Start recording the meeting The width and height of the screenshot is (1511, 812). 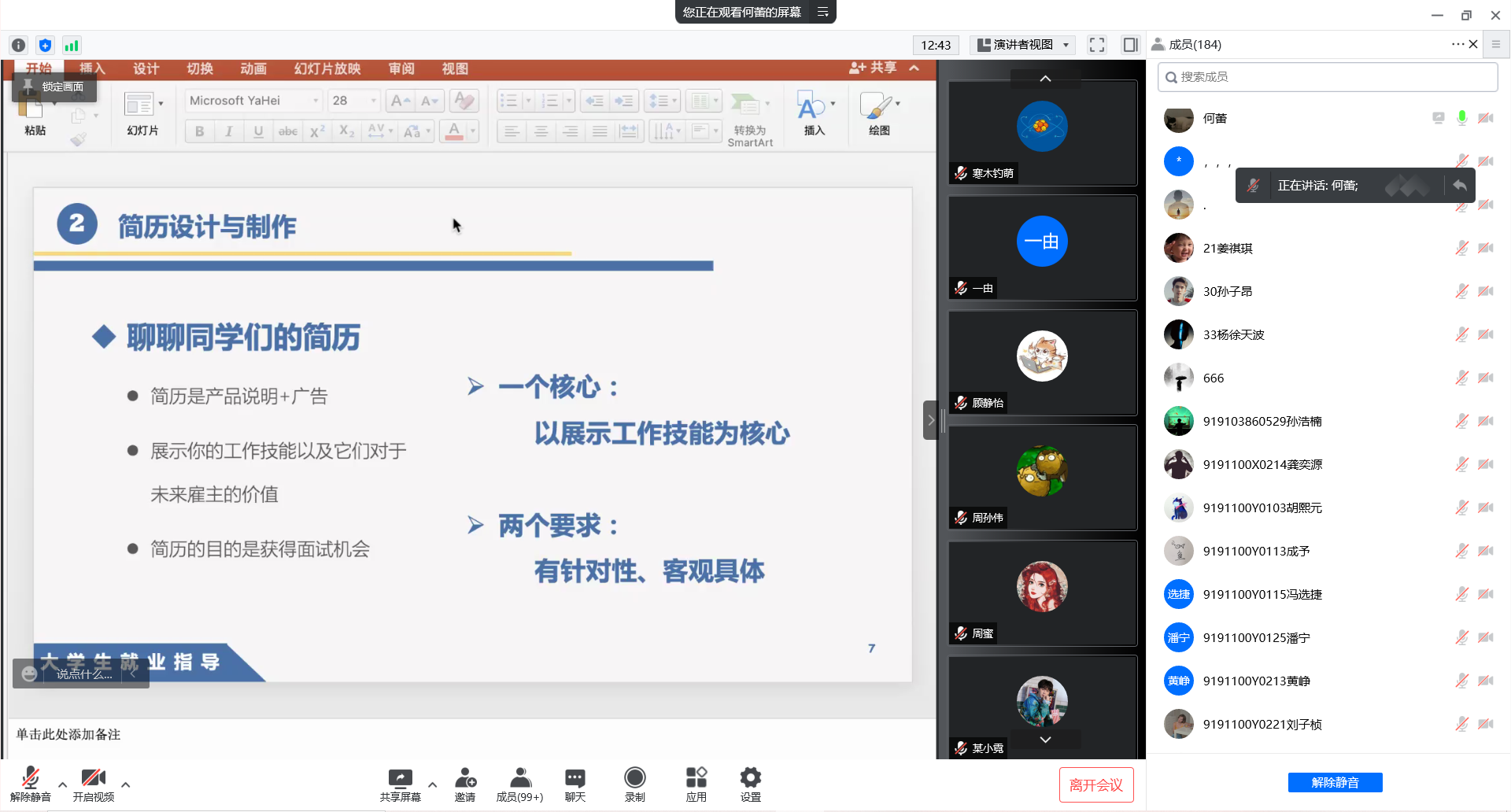634,779
